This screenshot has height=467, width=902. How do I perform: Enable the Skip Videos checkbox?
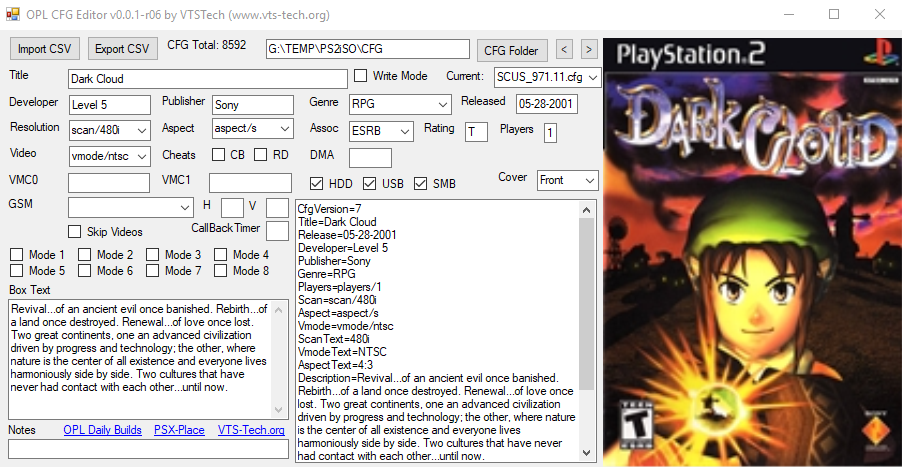pyautogui.click(x=74, y=232)
